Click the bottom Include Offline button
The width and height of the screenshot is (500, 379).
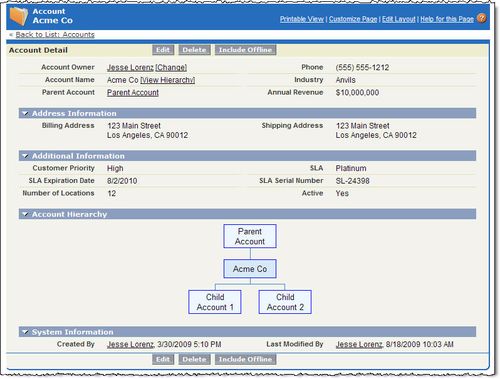coord(245,359)
